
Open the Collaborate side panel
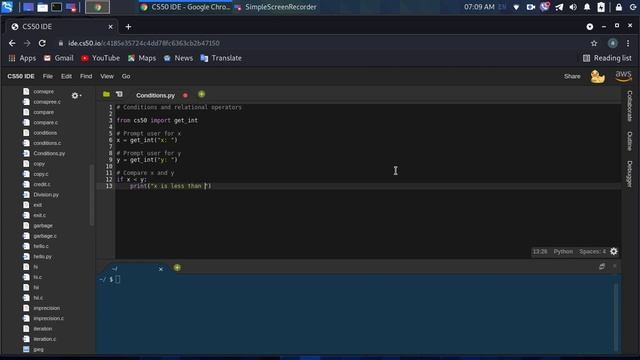point(629,106)
